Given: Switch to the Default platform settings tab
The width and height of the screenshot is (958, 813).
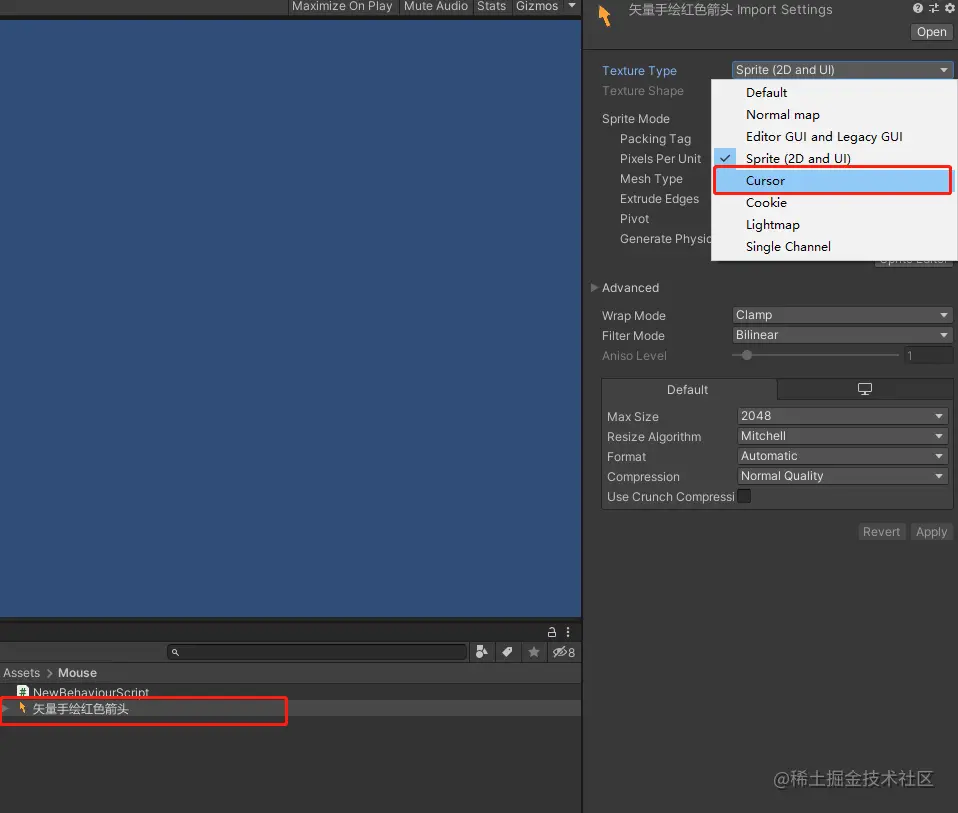Looking at the screenshot, I should (689, 389).
